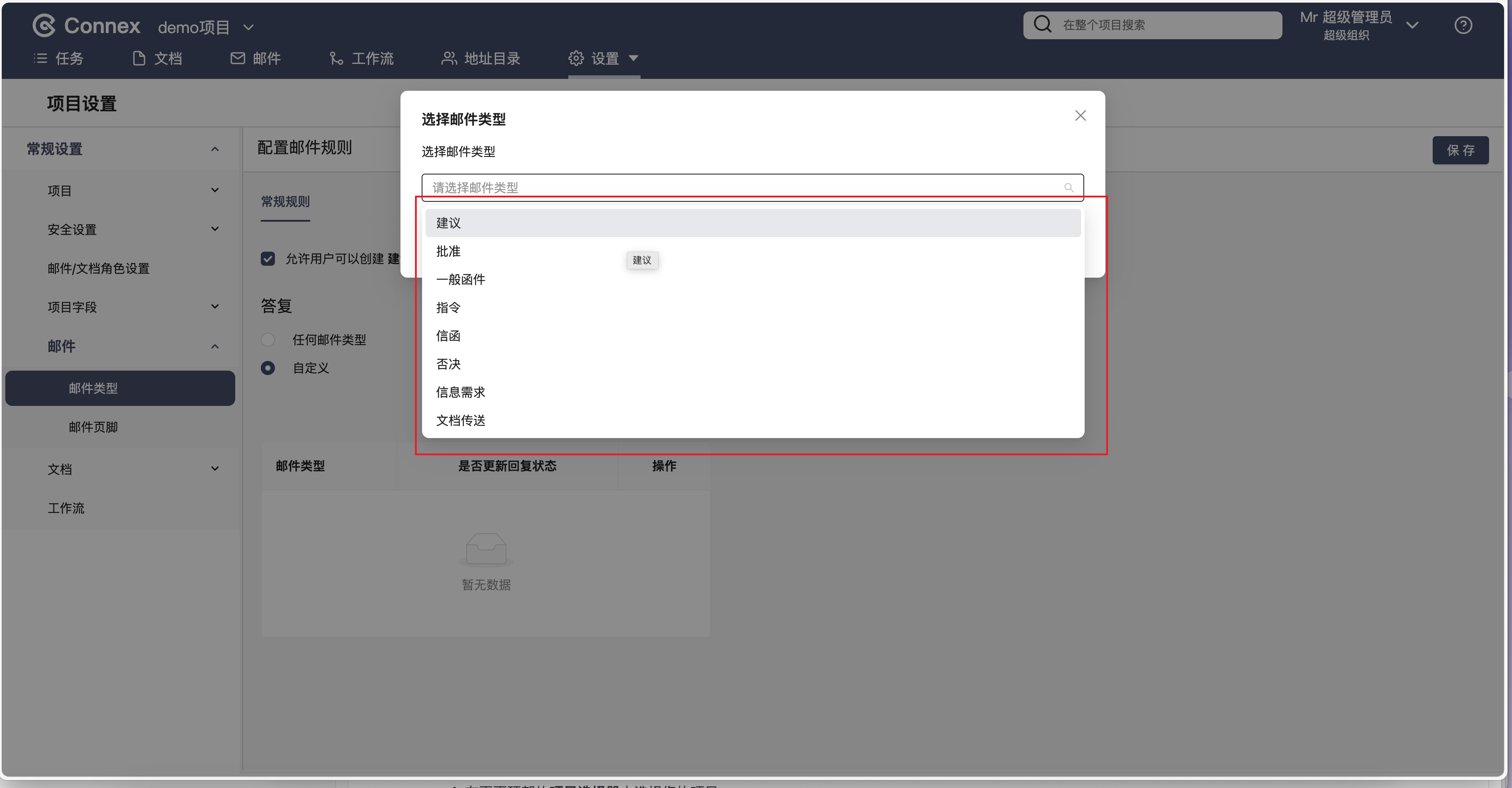
Task: Choose 信息需求 from the dropdown list
Action: pyautogui.click(x=461, y=392)
